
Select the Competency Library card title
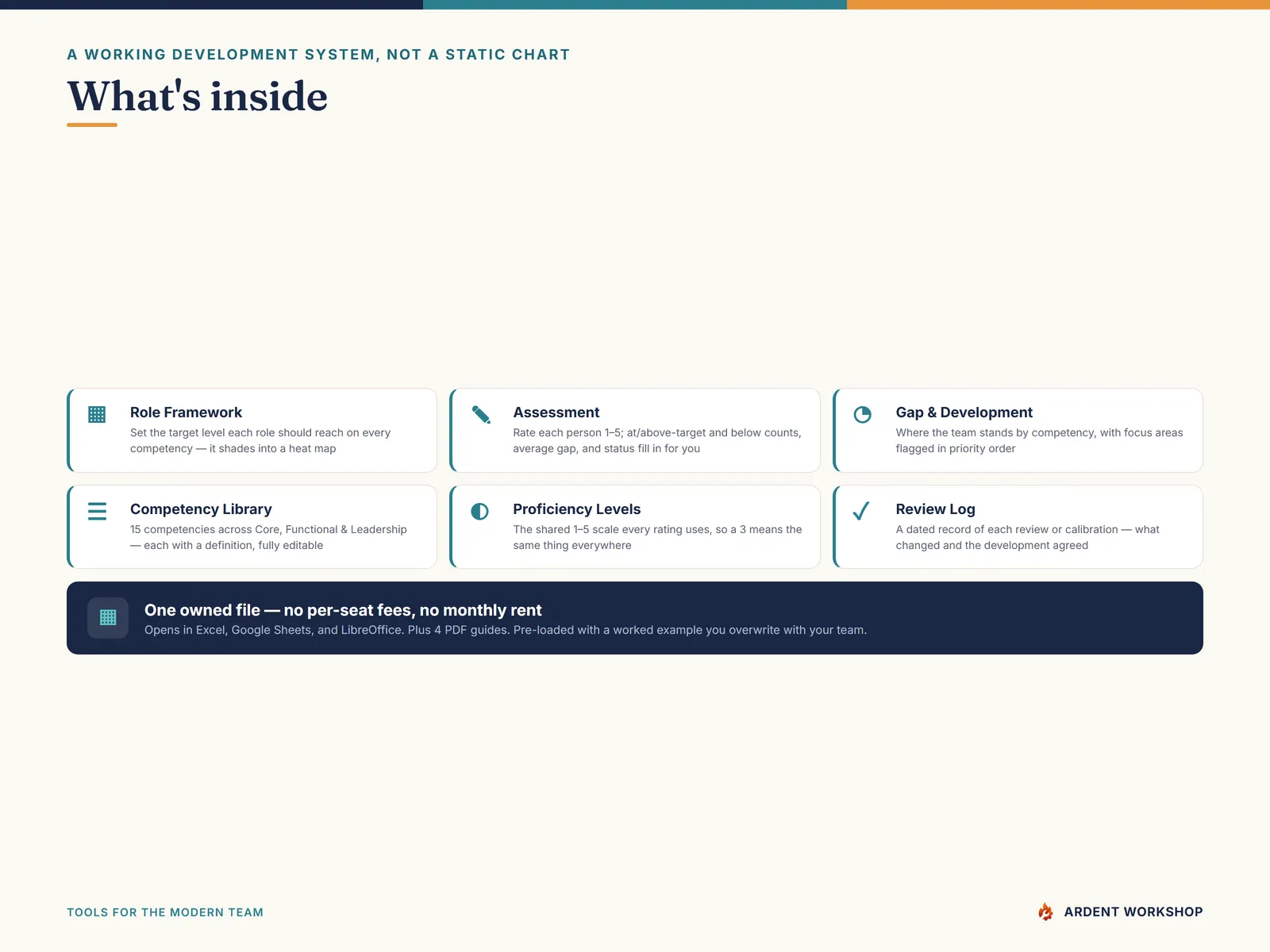click(x=201, y=509)
